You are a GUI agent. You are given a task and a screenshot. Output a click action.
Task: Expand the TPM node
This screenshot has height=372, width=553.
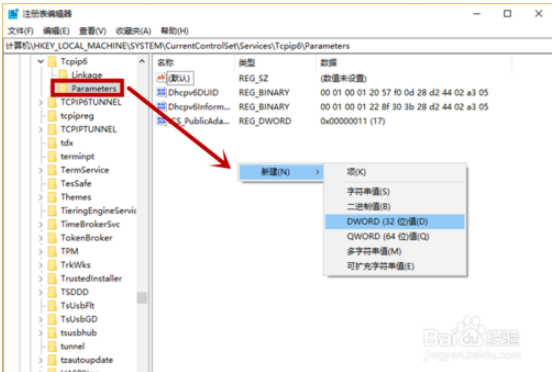coord(41,251)
